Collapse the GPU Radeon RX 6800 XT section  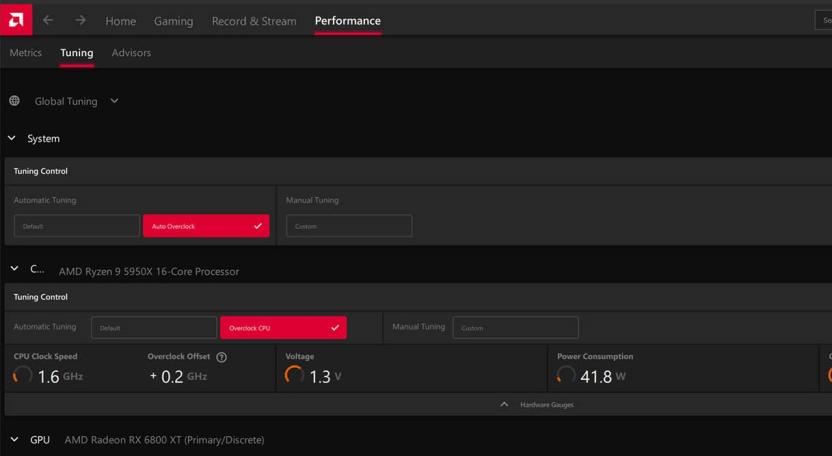14,440
